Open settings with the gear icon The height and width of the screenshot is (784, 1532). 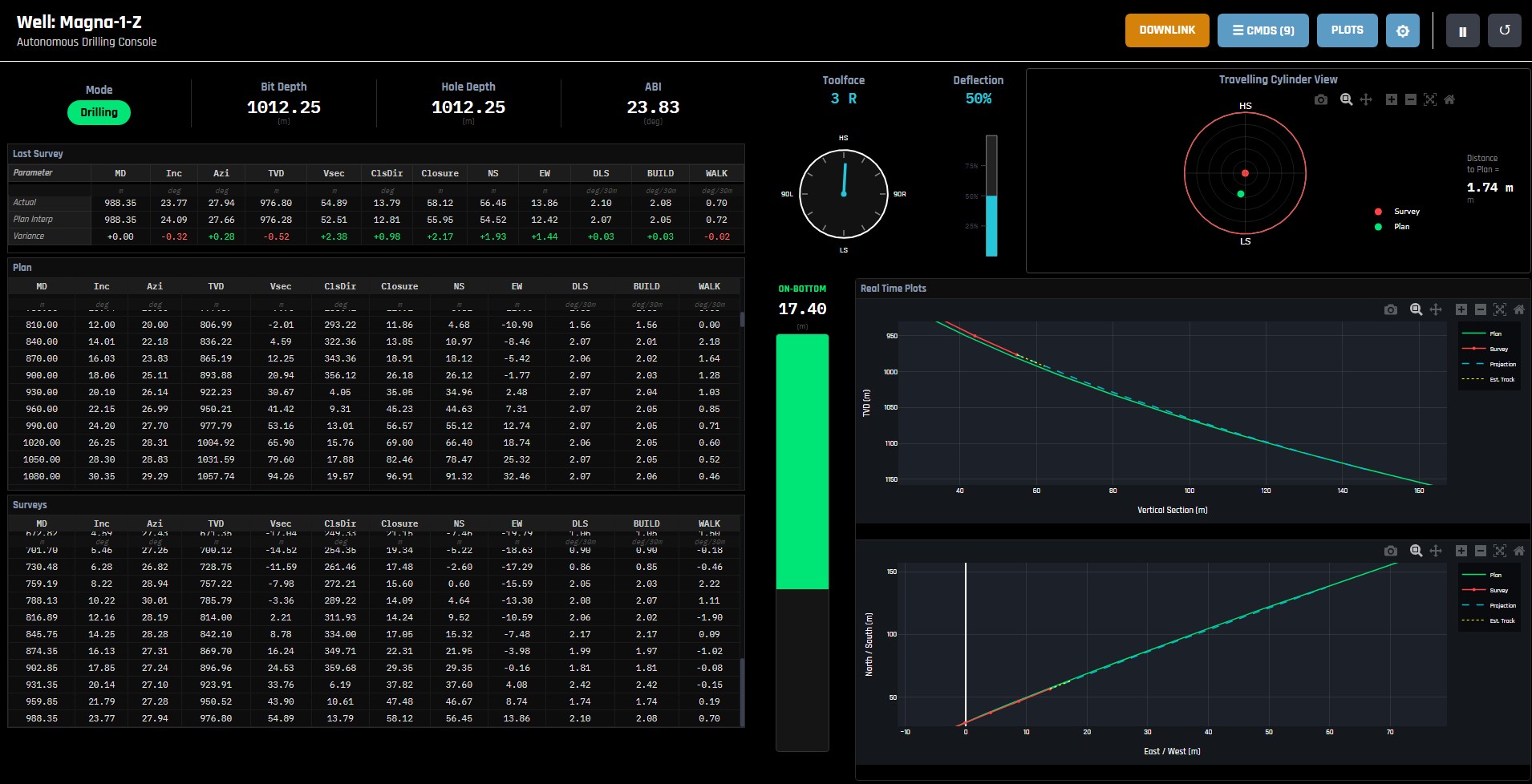point(1403,31)
